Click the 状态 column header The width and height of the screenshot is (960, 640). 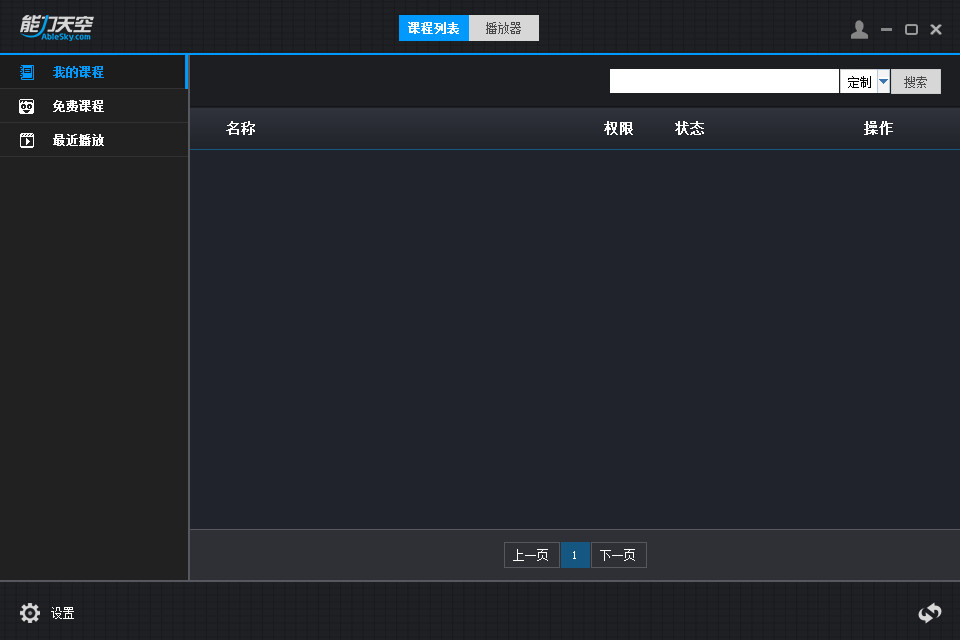690,128
